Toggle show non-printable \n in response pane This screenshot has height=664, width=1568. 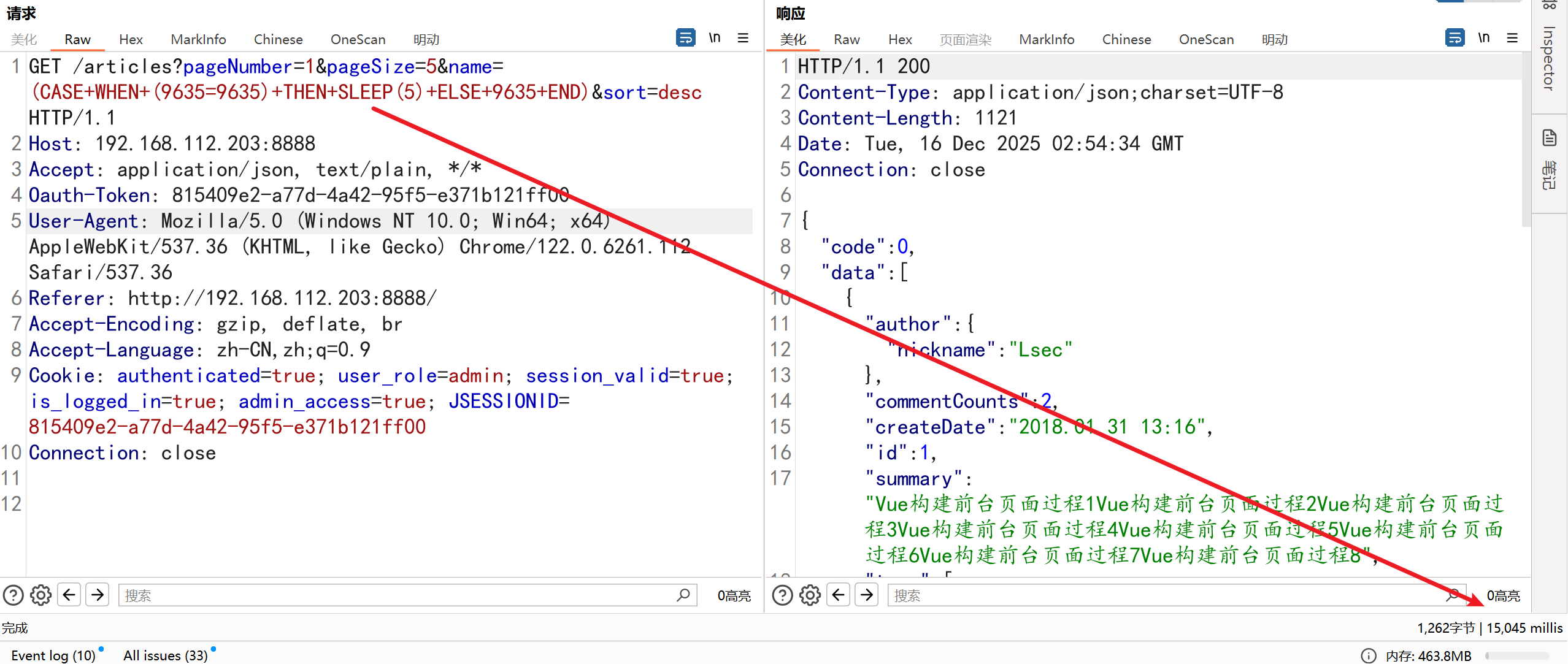1484,38
